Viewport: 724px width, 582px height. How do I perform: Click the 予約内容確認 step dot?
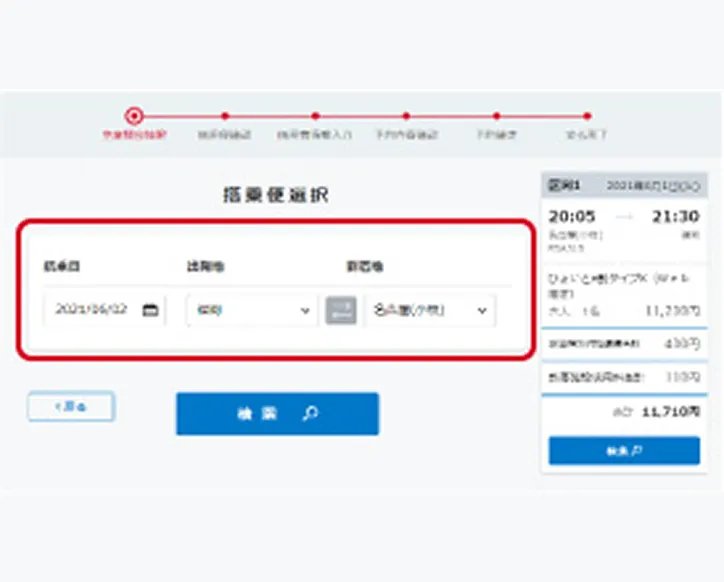pos(406,116)
